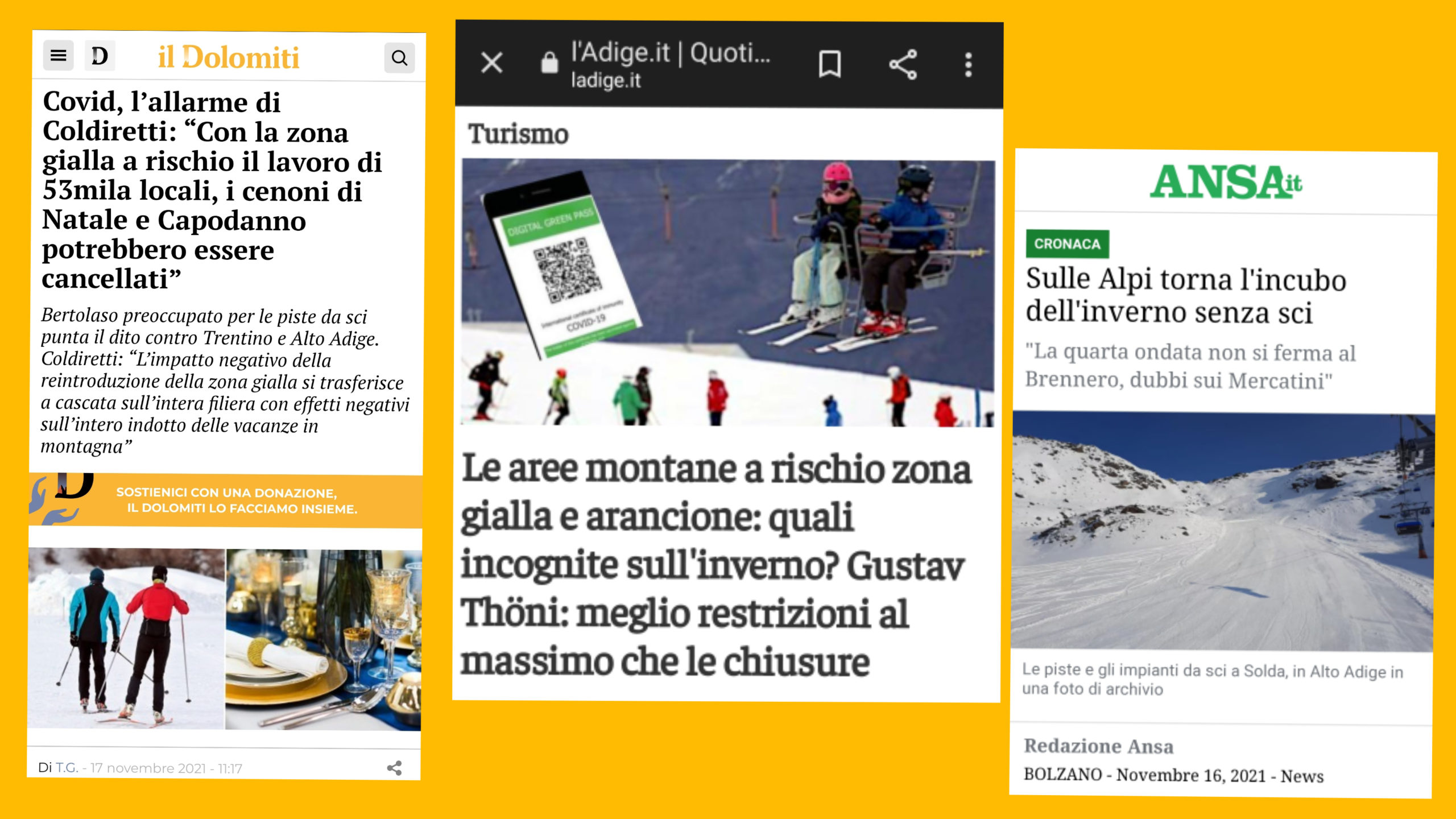The height and width of the screenshot is (819, 1456).
Task: Click the padlock site security icon
Action: coord(549,63)
